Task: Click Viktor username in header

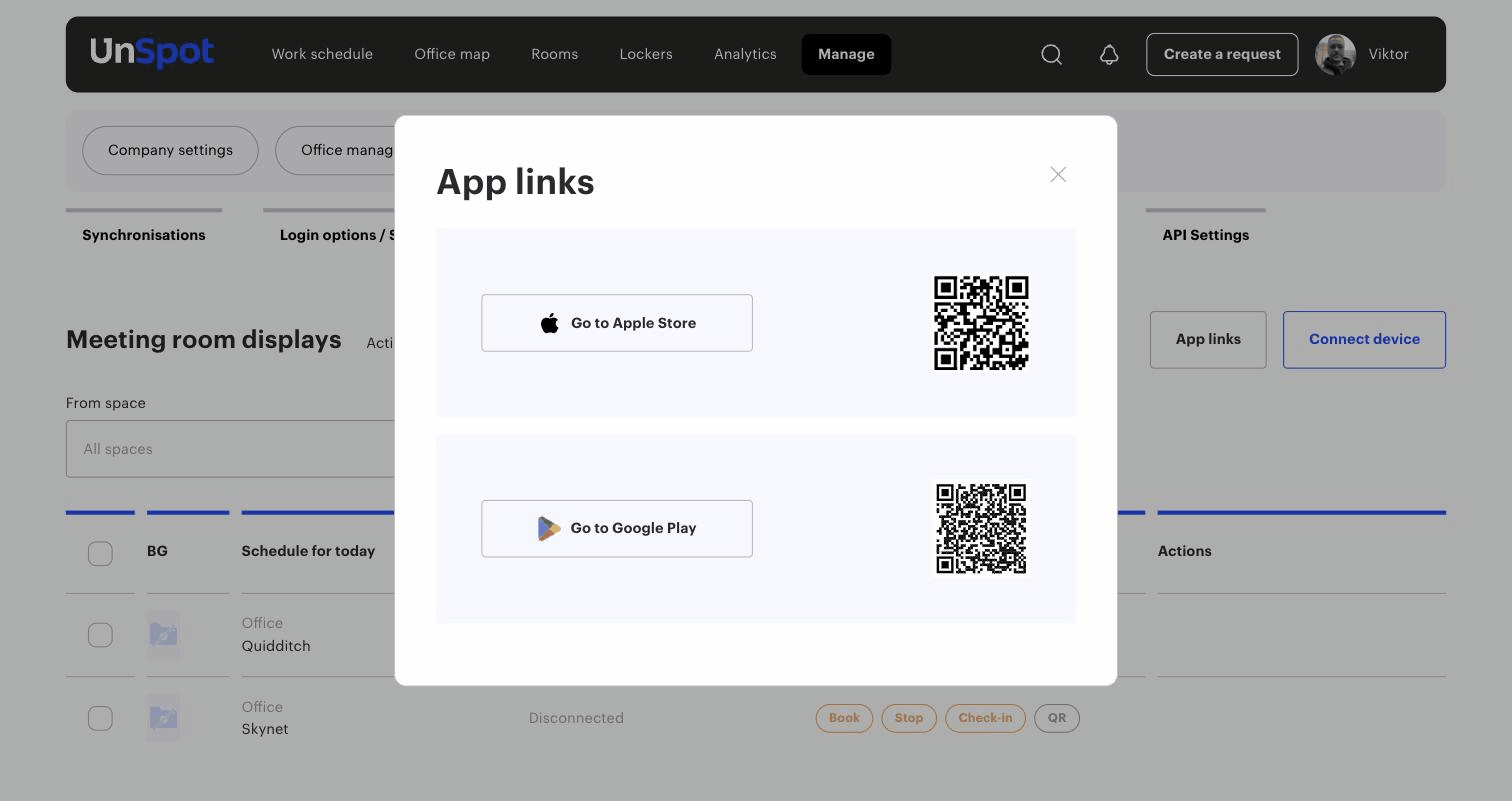Action: click(x=1388, y=55)
